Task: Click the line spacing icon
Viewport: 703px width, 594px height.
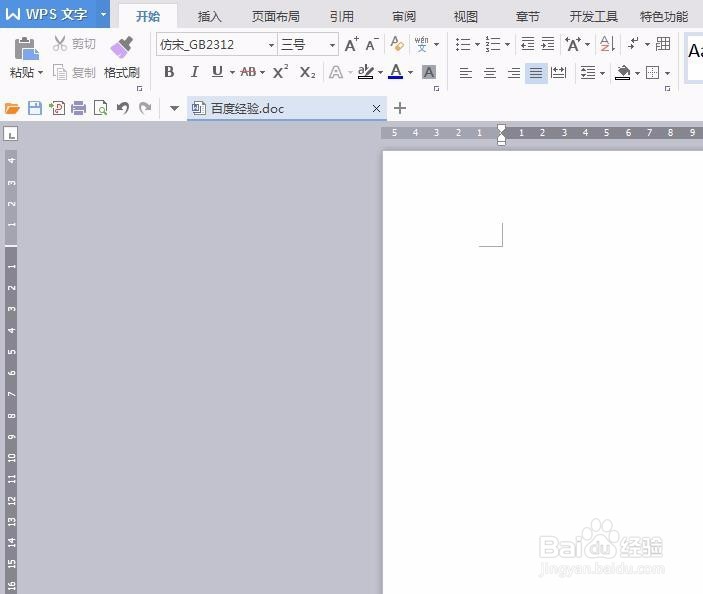Action: tap(588, 72)
